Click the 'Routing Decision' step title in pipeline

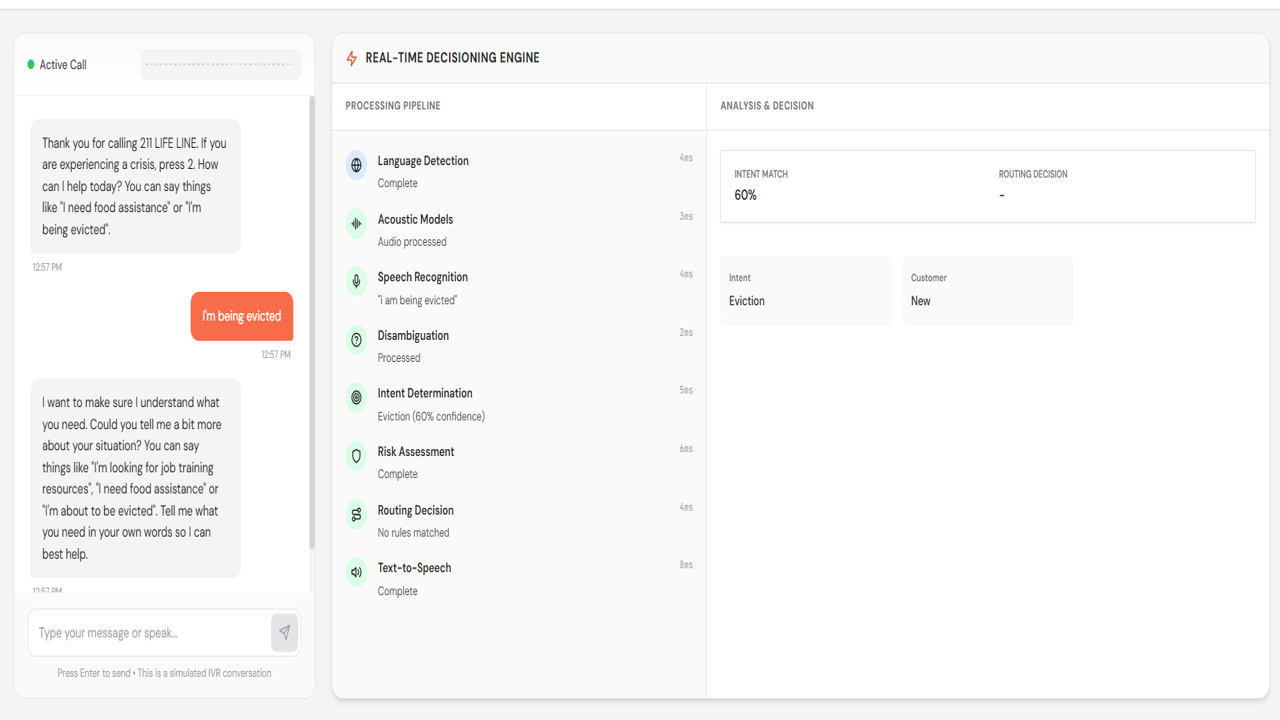pyautogui.click(x=416, y=510)
